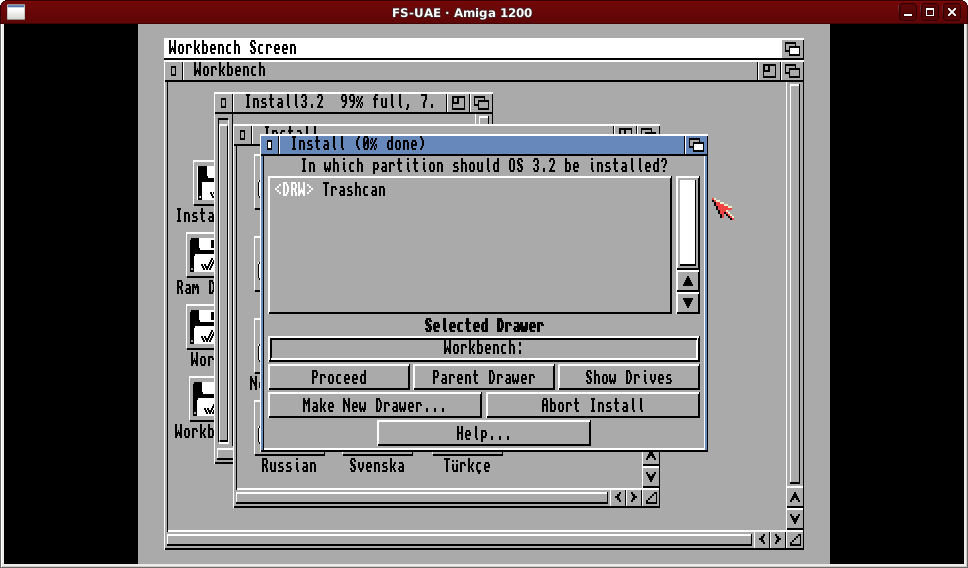968x568 pixels.
Task: Close the Workbench window
Action: [x=173, y=71]
